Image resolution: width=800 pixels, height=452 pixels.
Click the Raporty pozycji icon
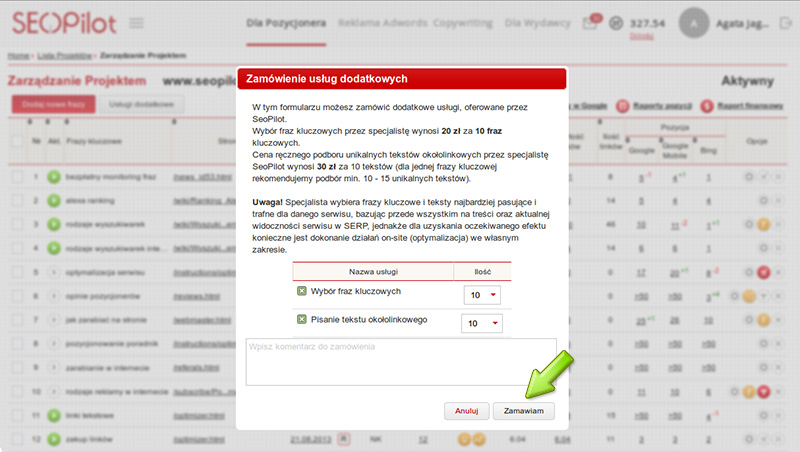tap(622, 105)
